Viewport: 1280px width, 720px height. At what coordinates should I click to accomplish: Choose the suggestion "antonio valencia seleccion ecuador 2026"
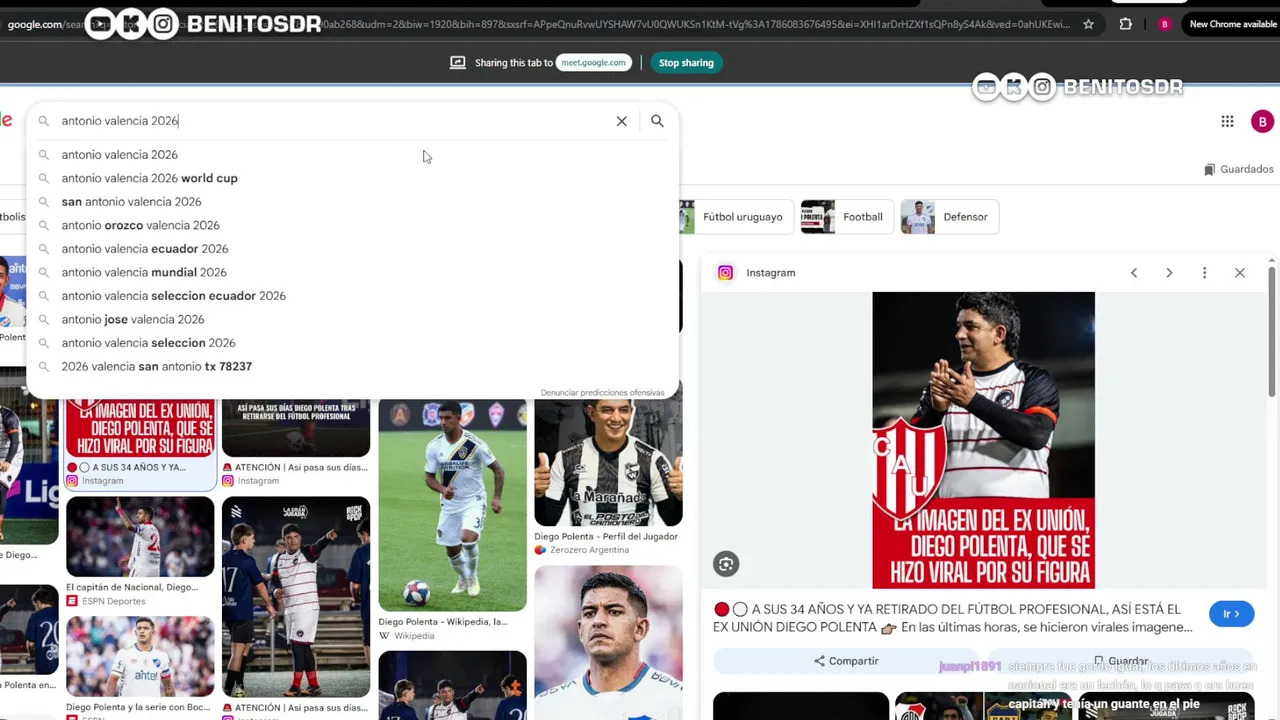[352, 296]
